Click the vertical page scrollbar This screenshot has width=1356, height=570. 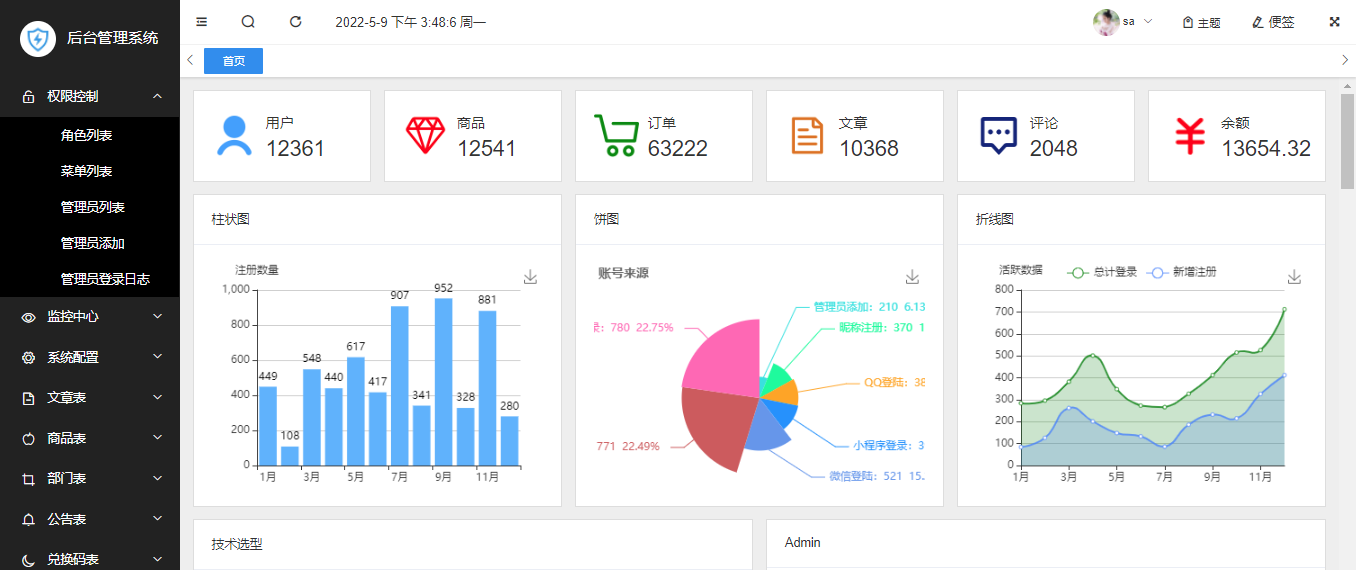tap(1348, 140)
